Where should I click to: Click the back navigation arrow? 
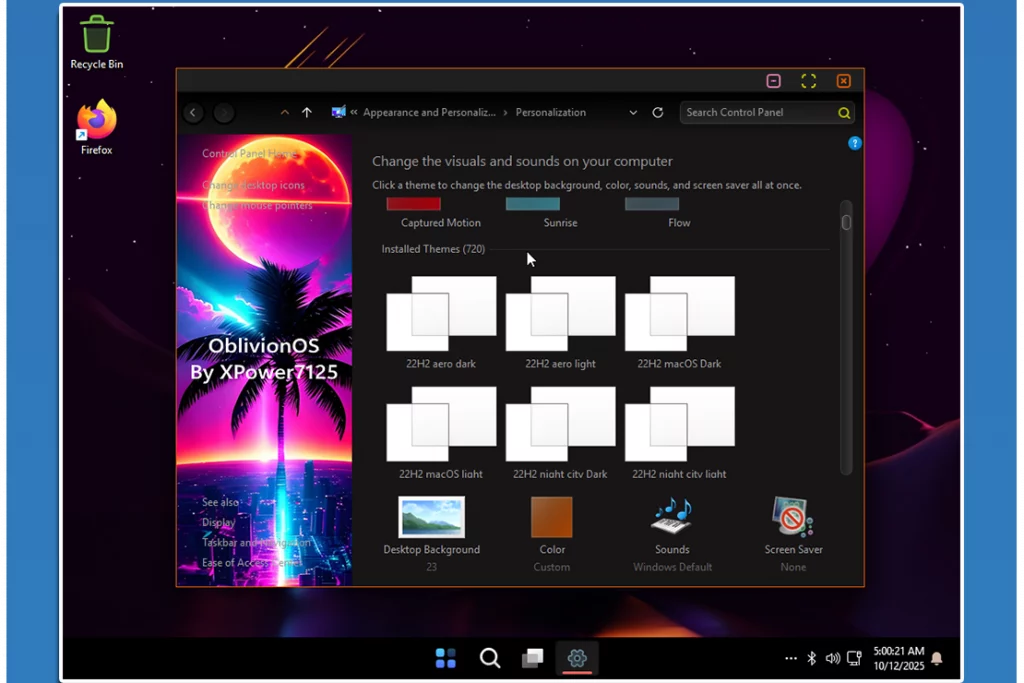pyautogui.click(x=194, y=113)
